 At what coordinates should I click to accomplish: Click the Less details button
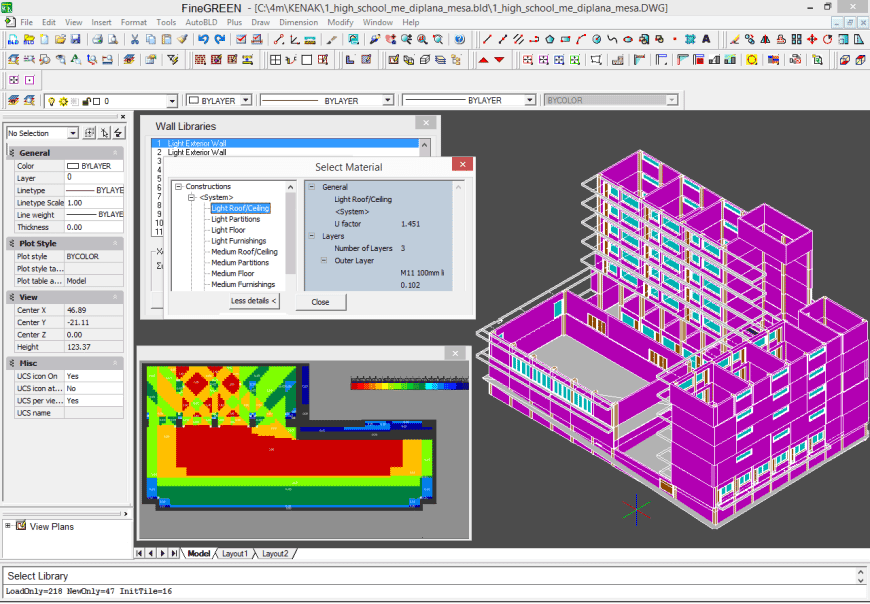[x=254, y=301]
